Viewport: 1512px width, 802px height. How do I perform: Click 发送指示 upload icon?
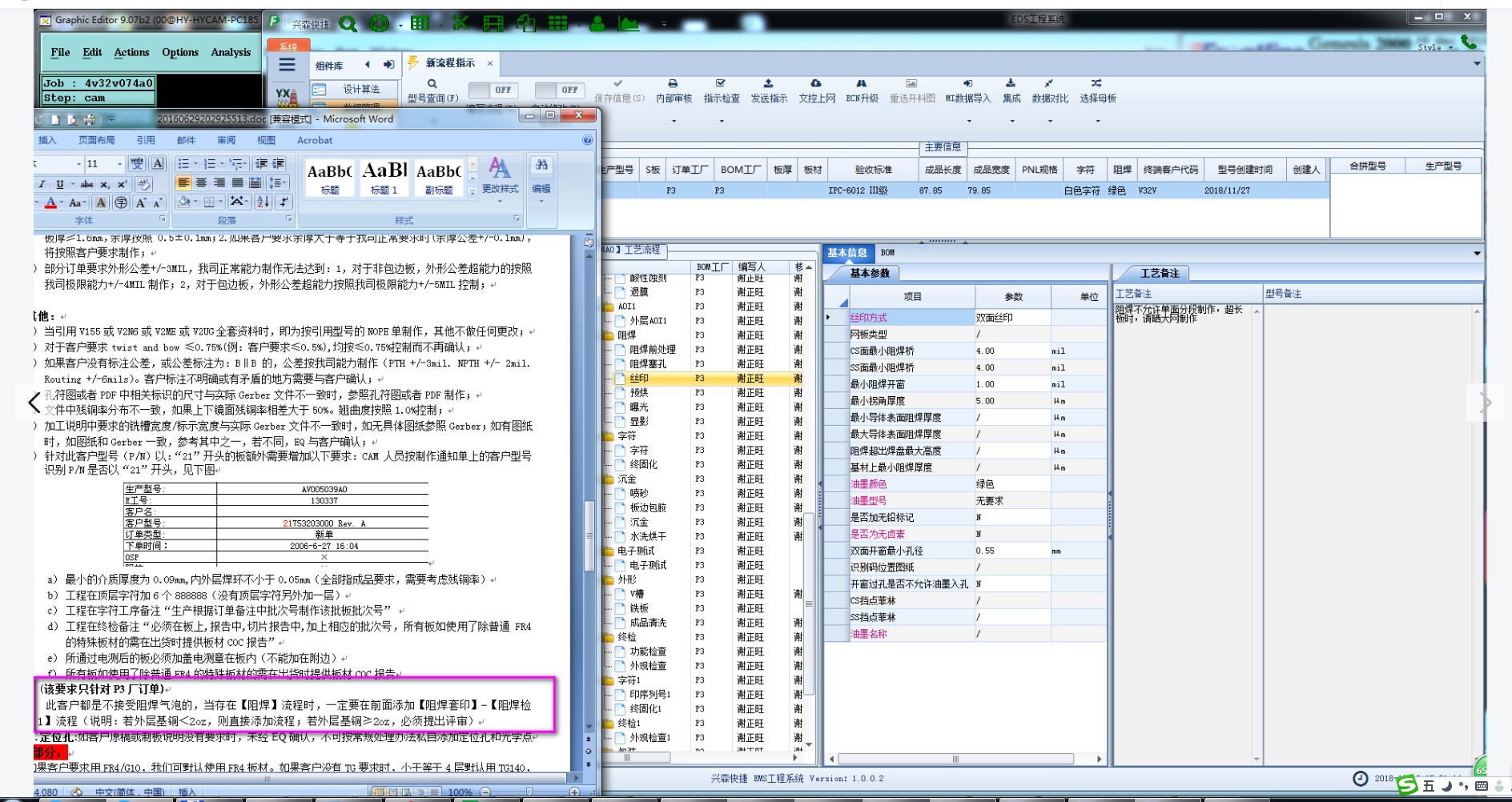[768, 83]
